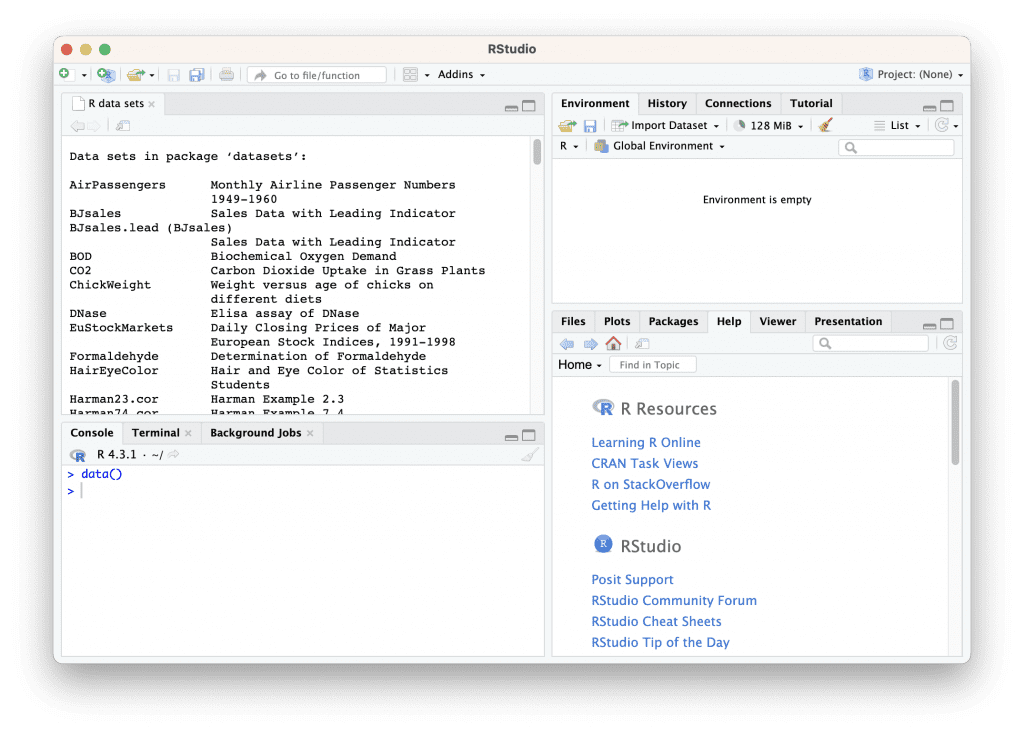1024x734 pixels.
Task: Open a file using the Open File toolbar icon
Action: click(x=137, y=74)
